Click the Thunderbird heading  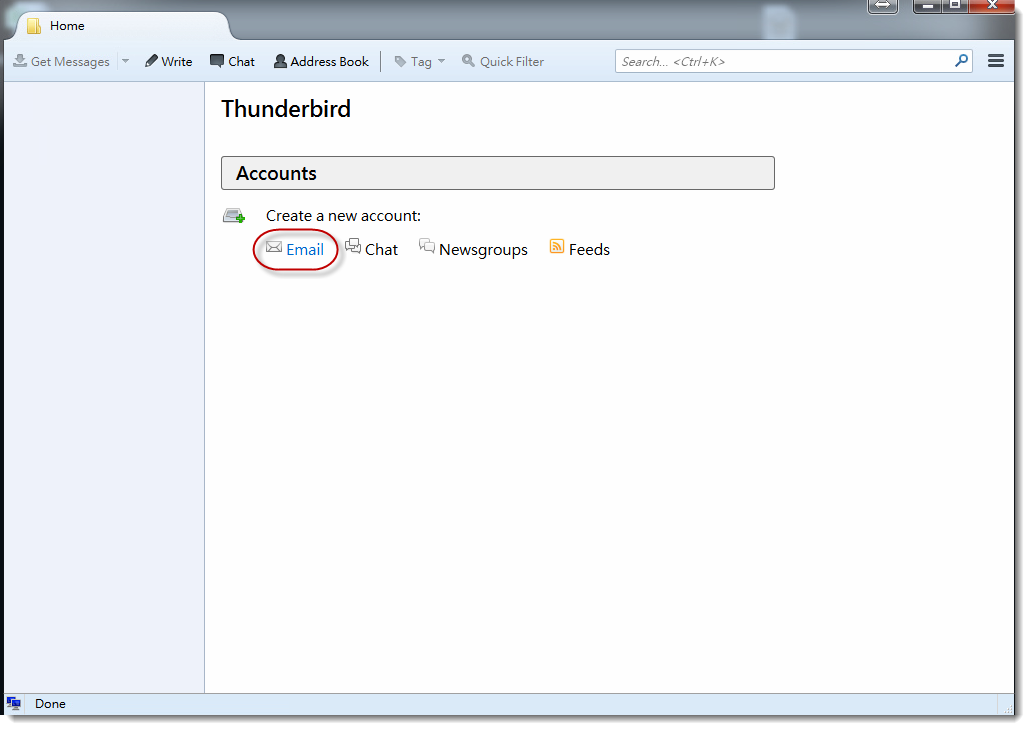click(x=286, y=109)
